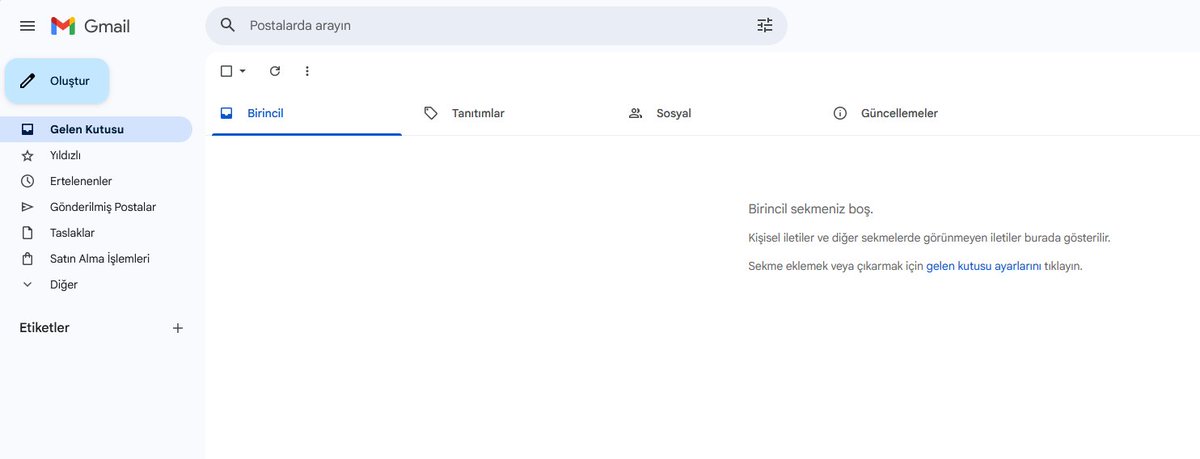Open the select dropdown arrow

[242, 71]
